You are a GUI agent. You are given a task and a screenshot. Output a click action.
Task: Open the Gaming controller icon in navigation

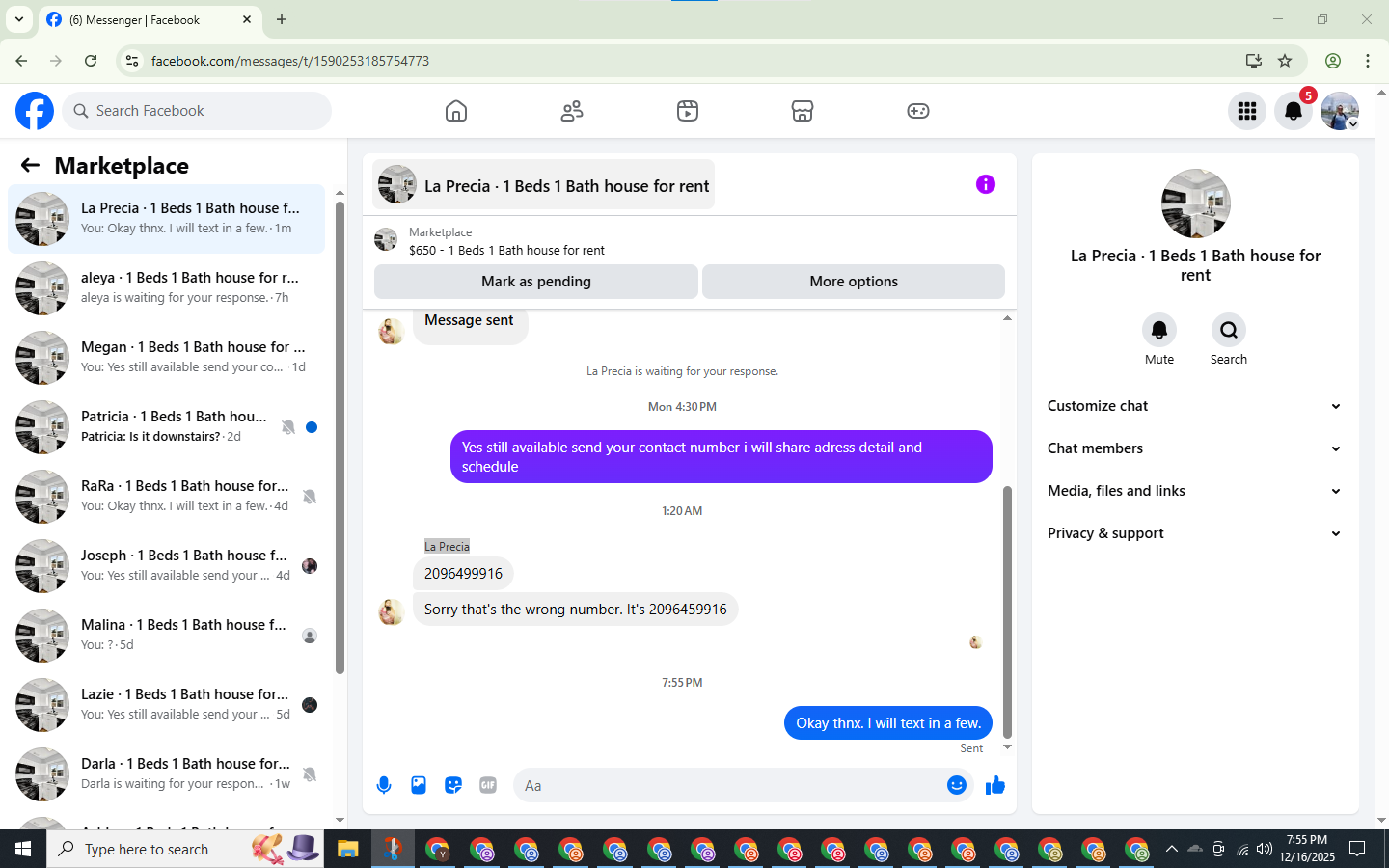[918, 111]
